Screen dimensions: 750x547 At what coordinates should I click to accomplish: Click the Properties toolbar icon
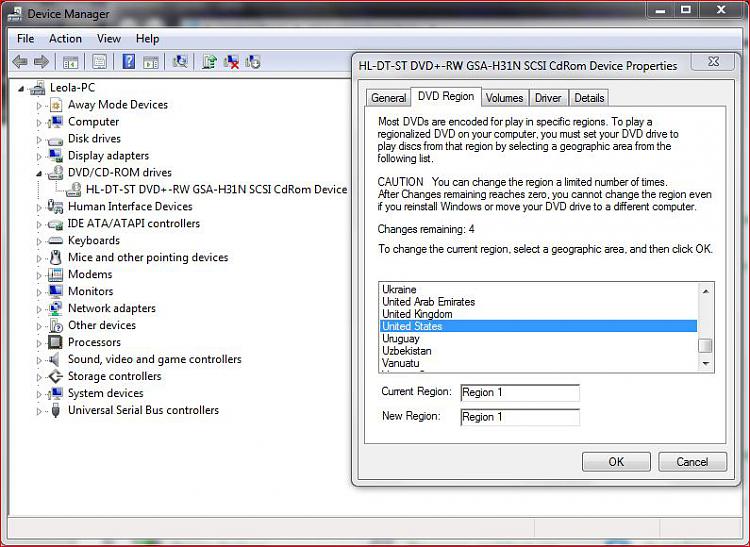pos(99,62)
